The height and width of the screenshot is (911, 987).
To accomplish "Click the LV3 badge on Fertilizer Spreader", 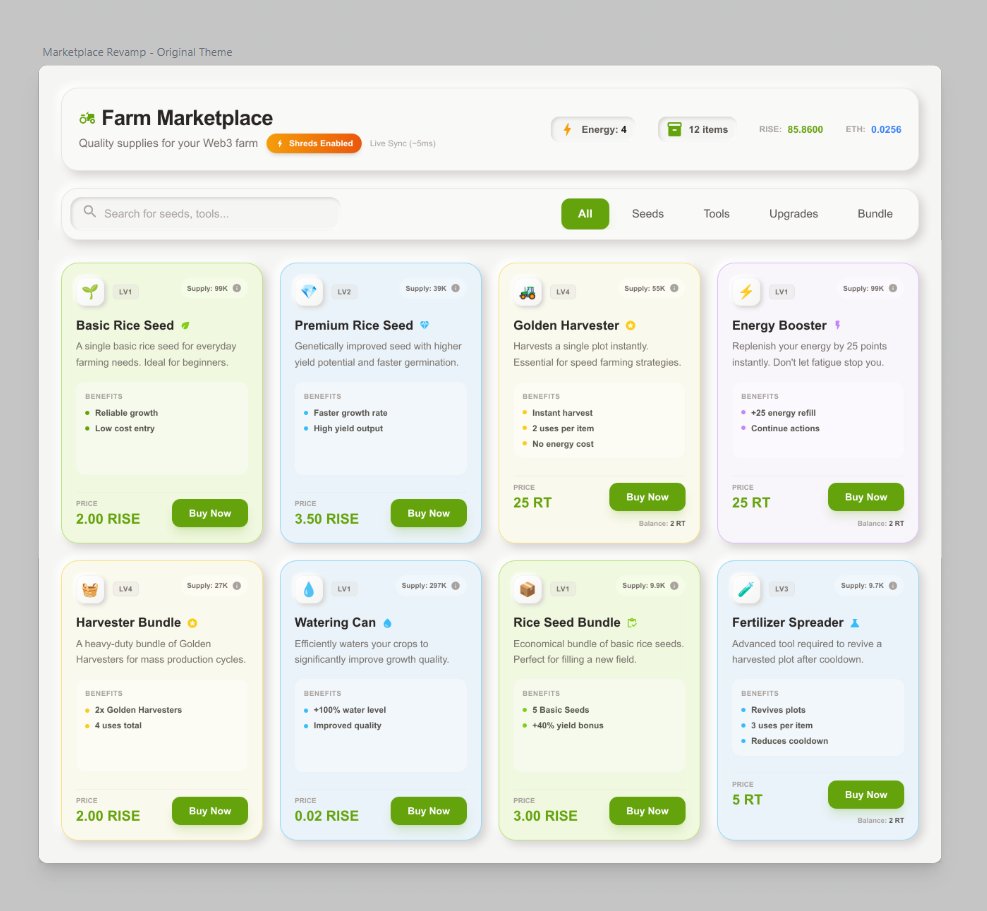I will (781, 589).
